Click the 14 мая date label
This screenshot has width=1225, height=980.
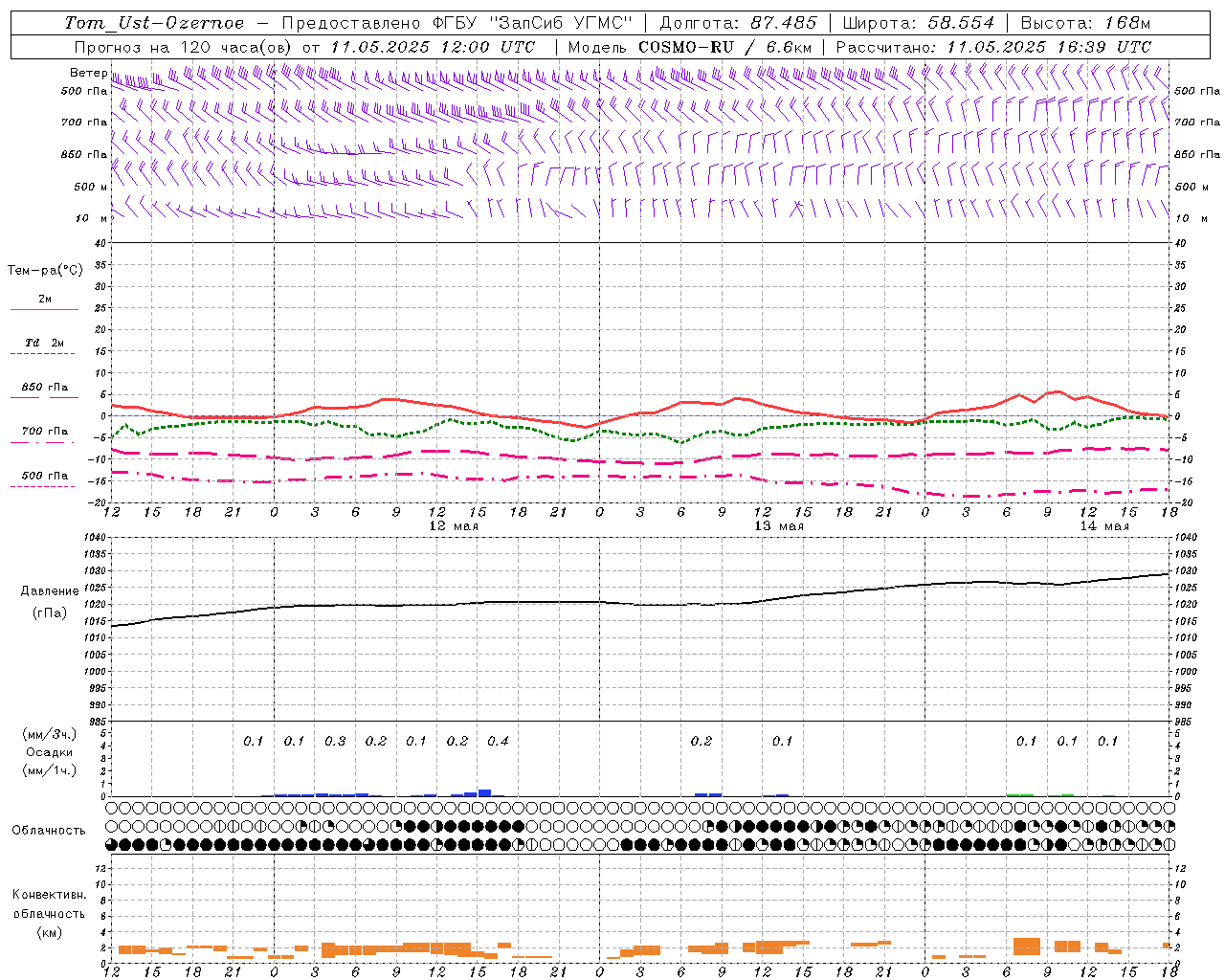1104,525
